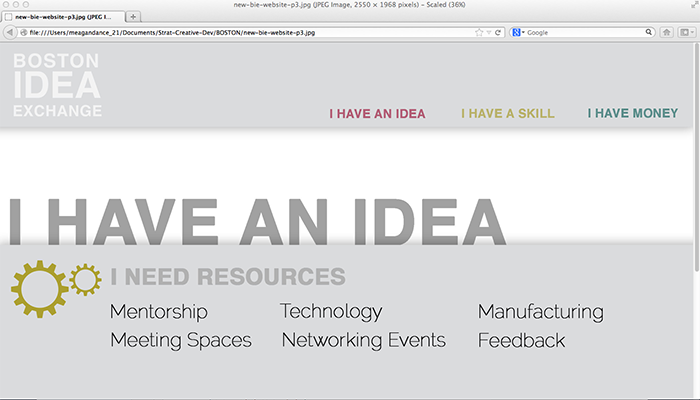Click the large yellow gear icon
This screenshot has width=700, height=400.
pos(40,289)
